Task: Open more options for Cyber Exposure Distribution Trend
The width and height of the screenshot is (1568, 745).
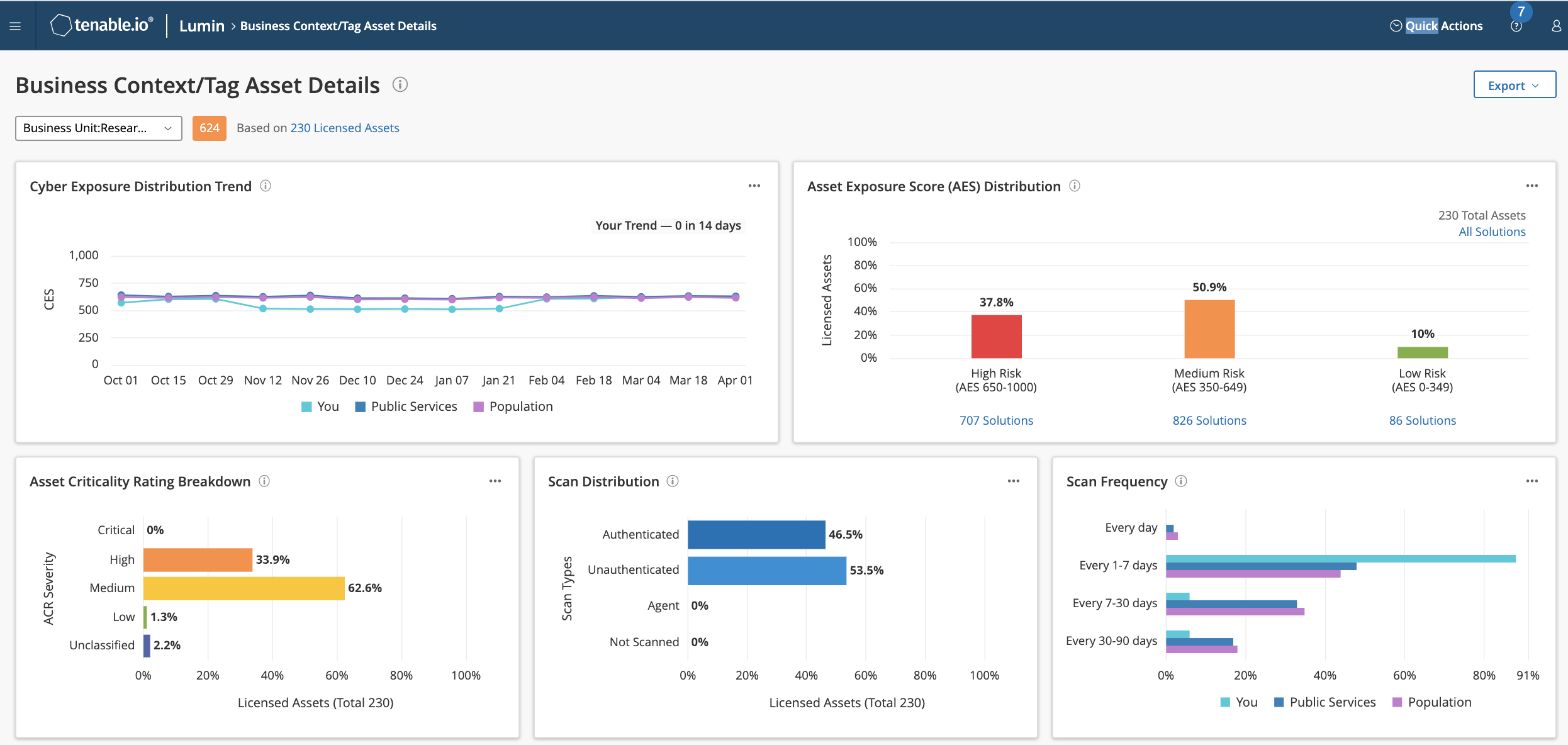Action: click(754, 186)
